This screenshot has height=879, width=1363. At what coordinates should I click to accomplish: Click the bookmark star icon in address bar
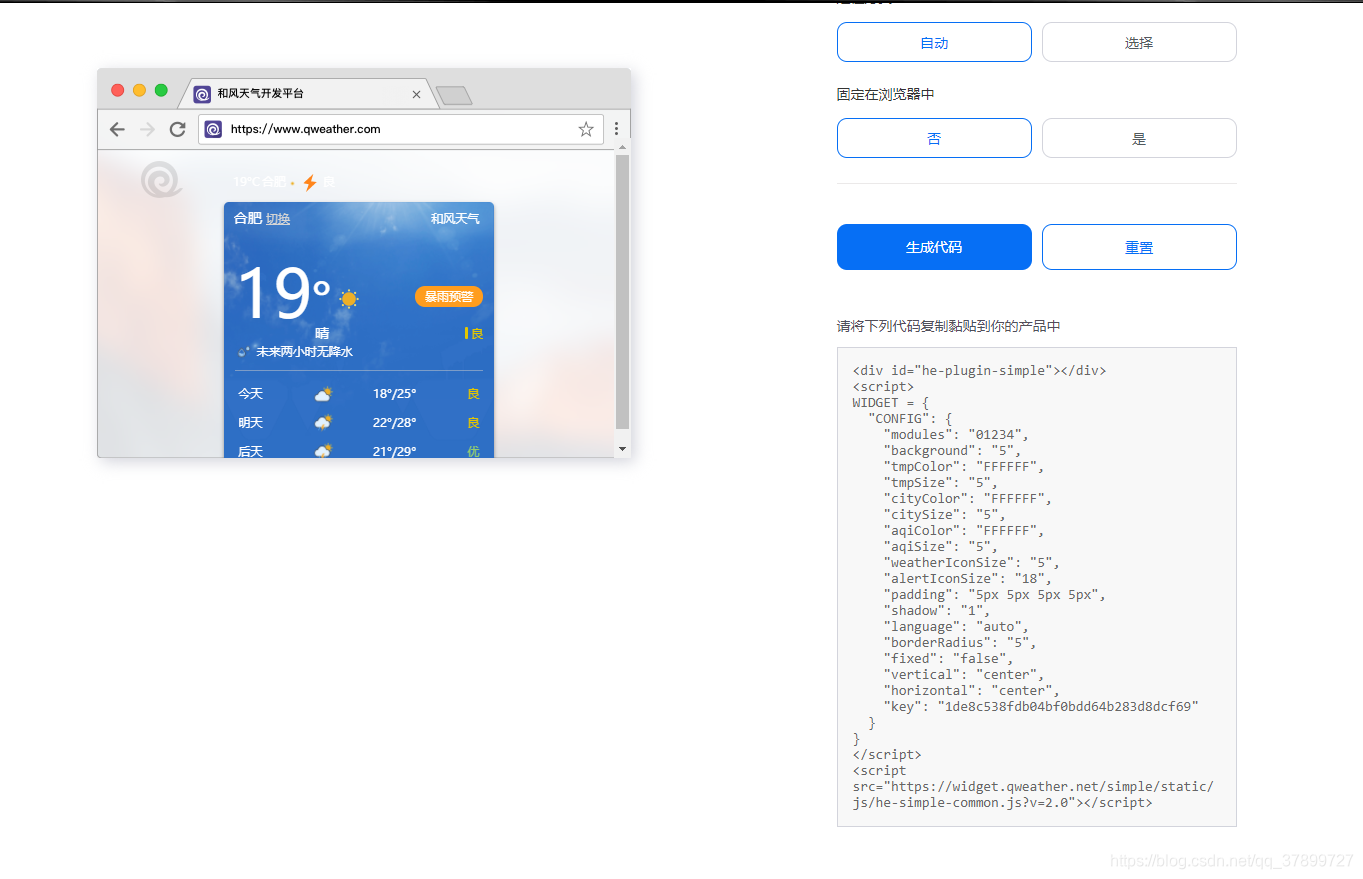coord(586,129)
